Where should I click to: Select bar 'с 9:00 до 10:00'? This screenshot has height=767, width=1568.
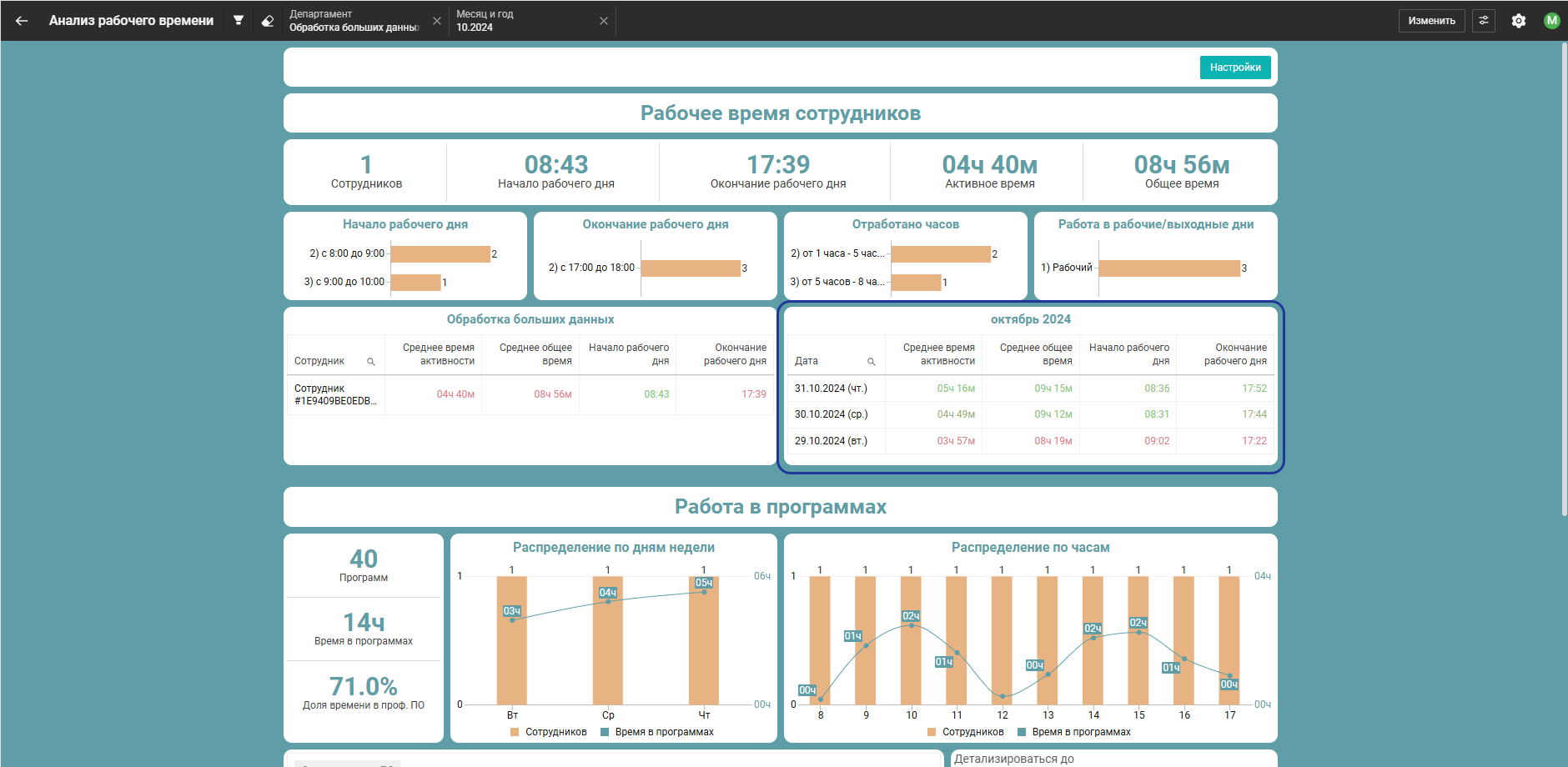(x=415, y=282)
